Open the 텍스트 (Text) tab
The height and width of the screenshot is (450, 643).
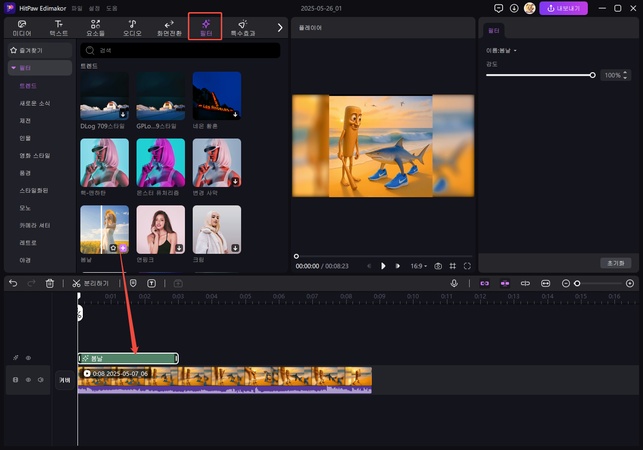(x=59, y=27)
